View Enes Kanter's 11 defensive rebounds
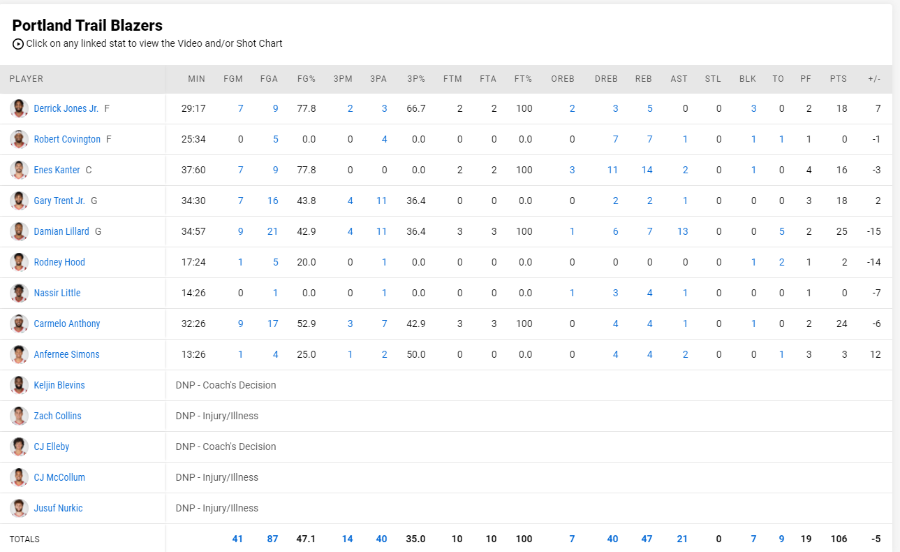This screenshot has width=900, height=552. pos(612,170)
